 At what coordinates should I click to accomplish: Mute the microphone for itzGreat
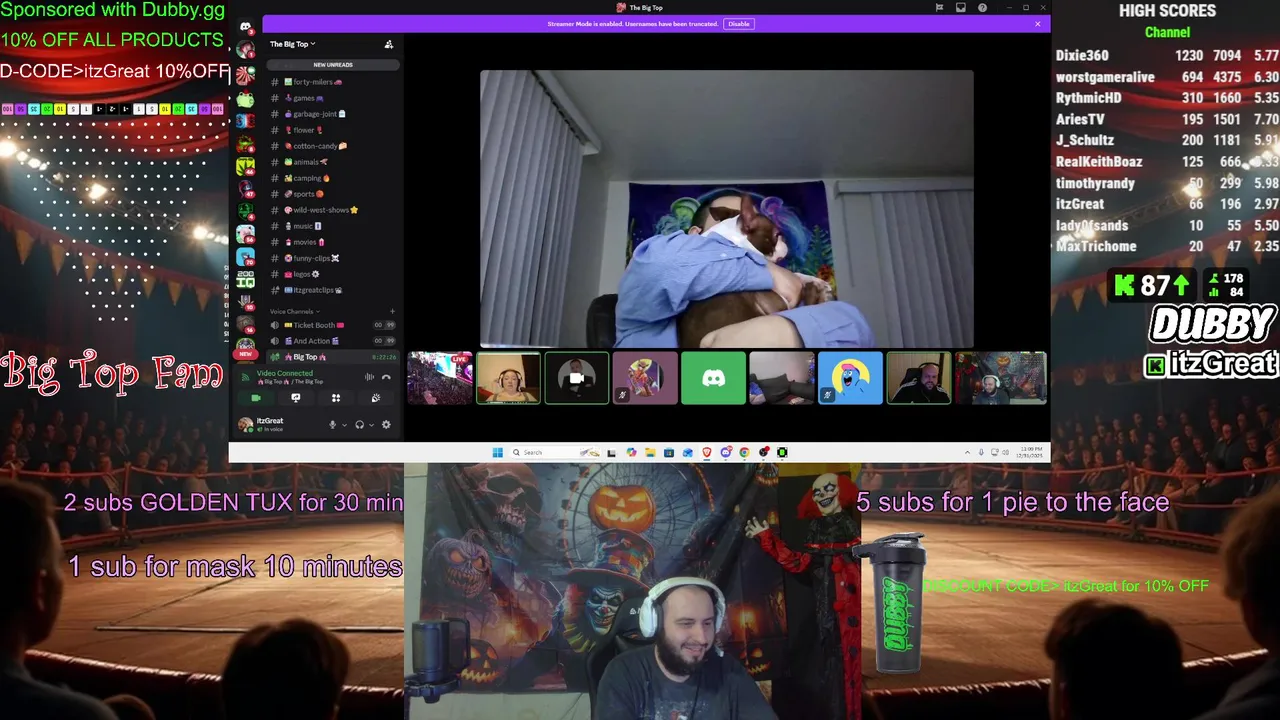(332, 424)
